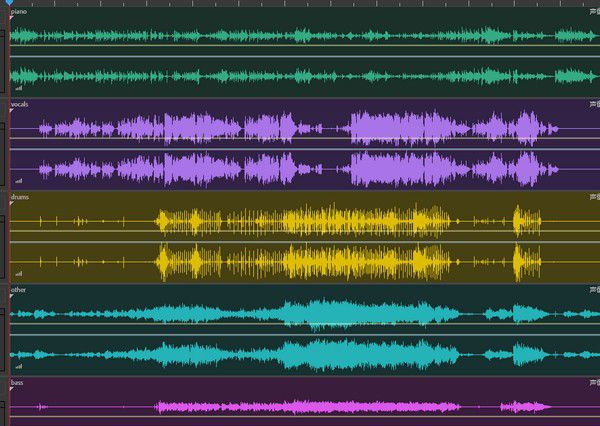
Task: Click the clip volume icon on the drums clip
Action: coord(19,274)
